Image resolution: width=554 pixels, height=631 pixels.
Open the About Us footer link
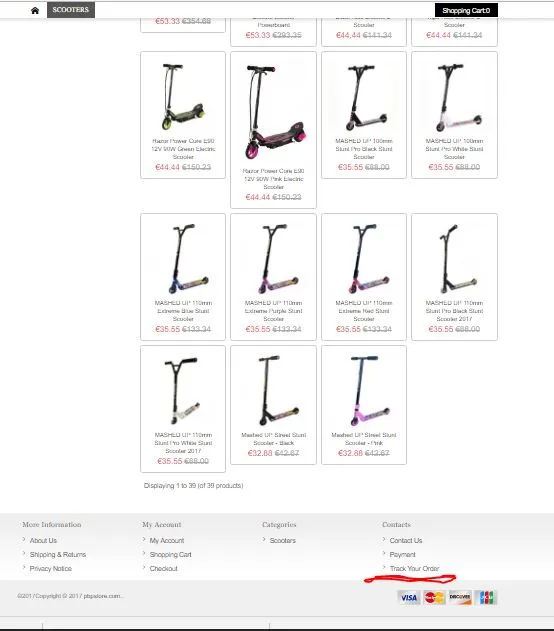tap(43, 540)
